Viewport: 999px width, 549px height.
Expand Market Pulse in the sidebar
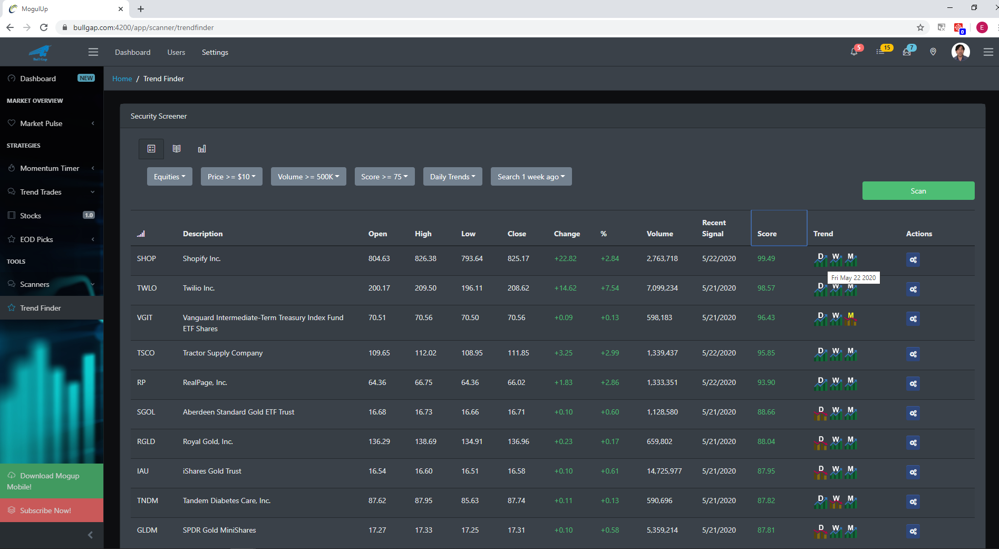[x=52, y=124]
